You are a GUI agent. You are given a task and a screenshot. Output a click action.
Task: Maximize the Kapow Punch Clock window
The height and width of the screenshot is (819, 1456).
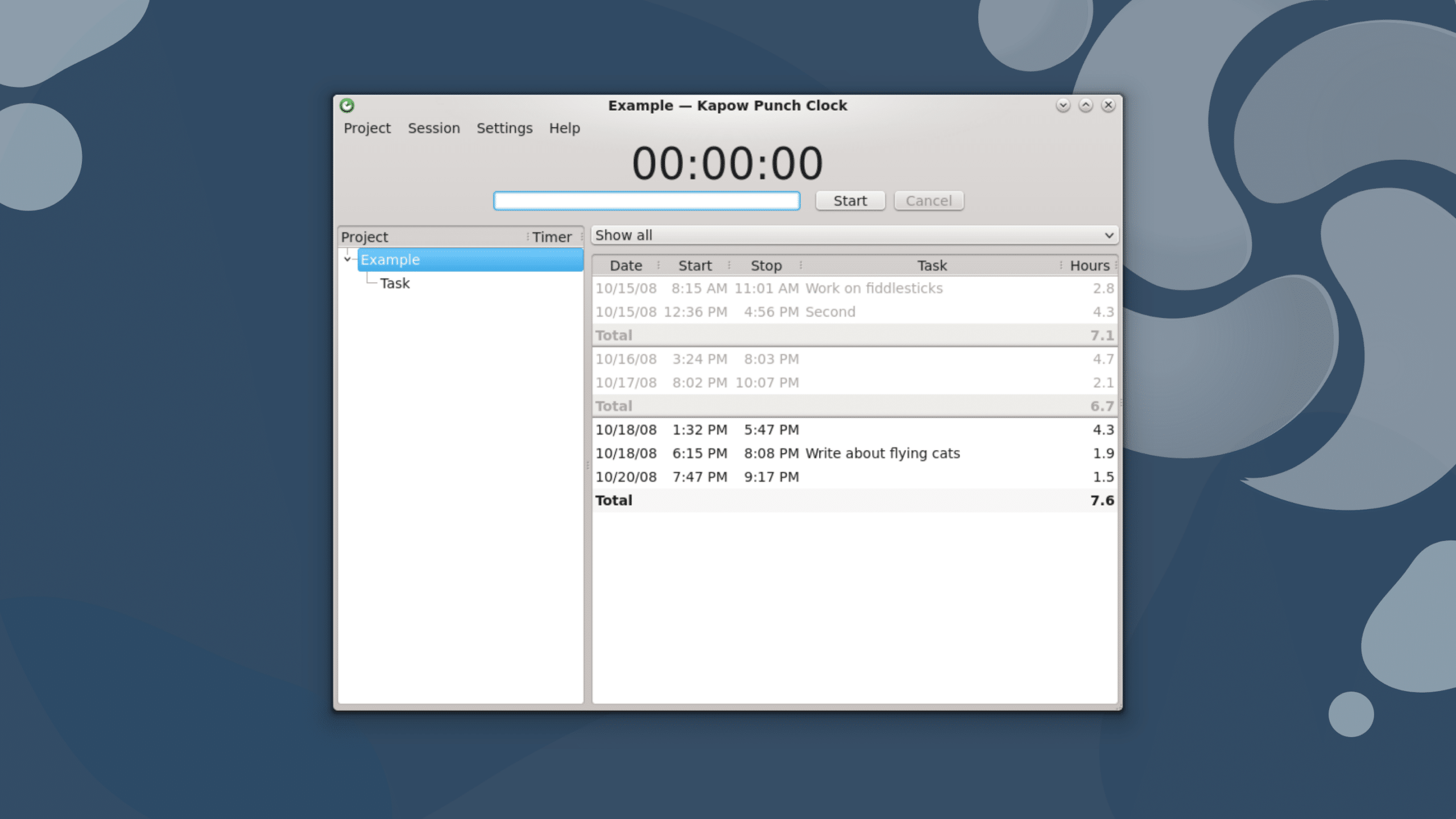[1086, 105]
